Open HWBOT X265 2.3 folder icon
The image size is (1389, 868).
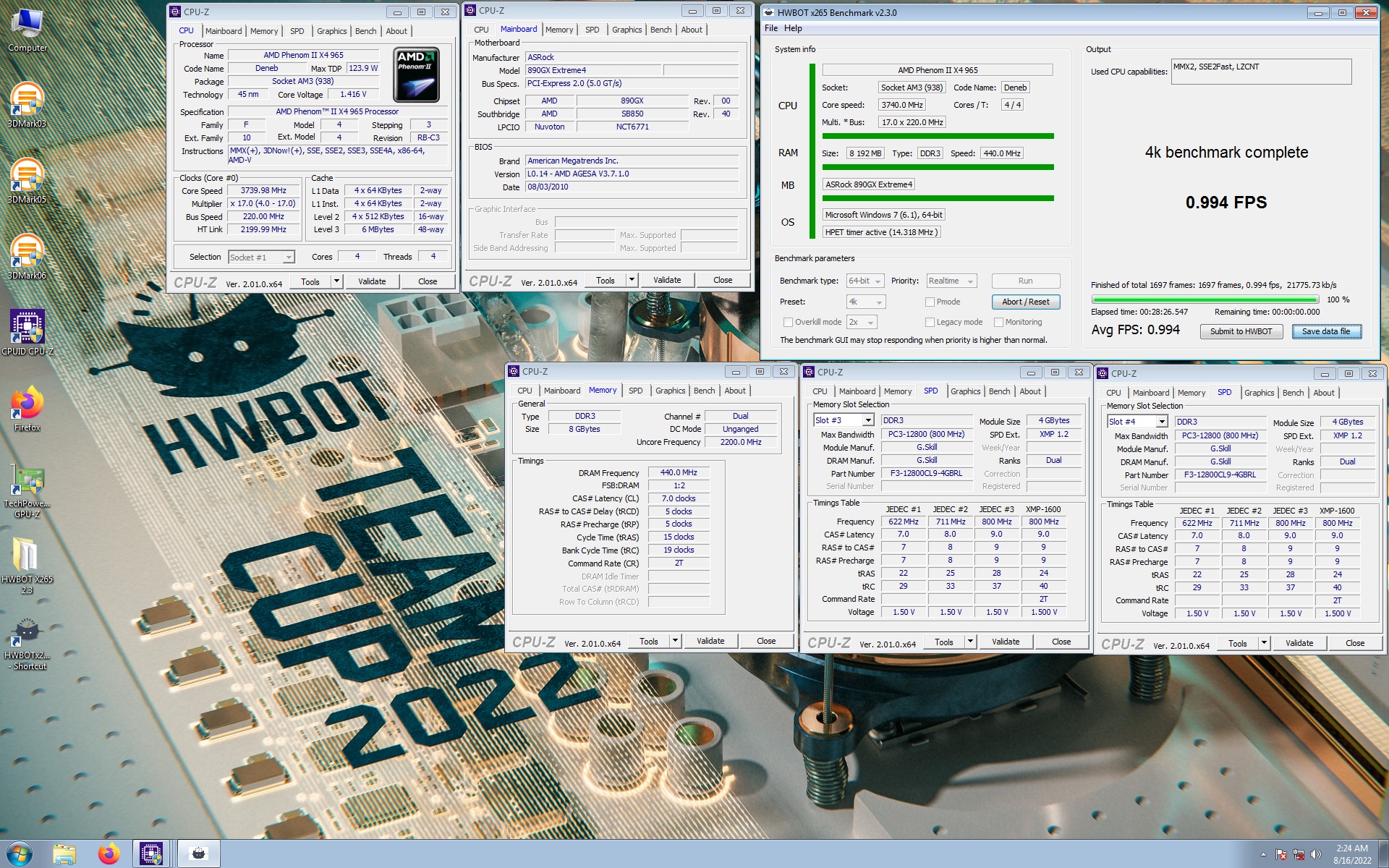tap(27, 566)
